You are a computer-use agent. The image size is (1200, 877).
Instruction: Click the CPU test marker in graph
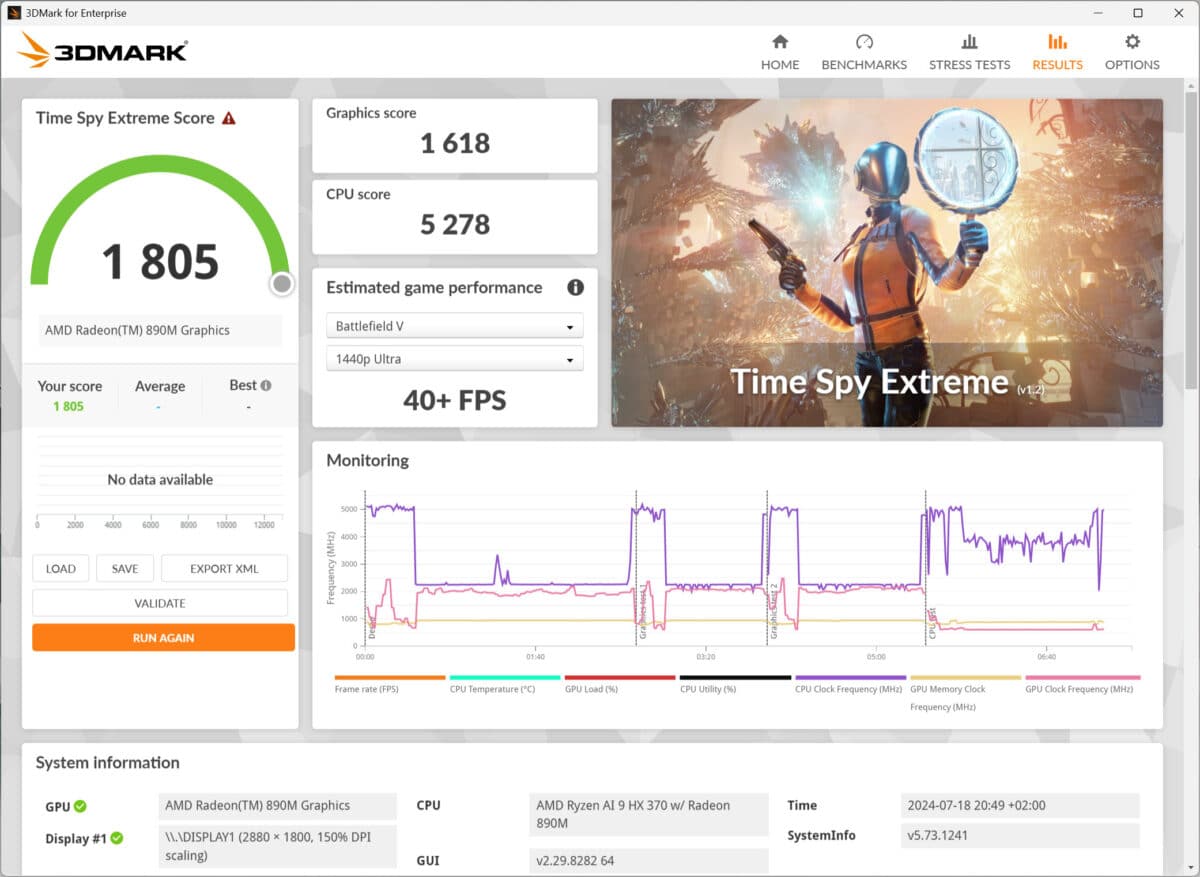(x=926, y=566)
